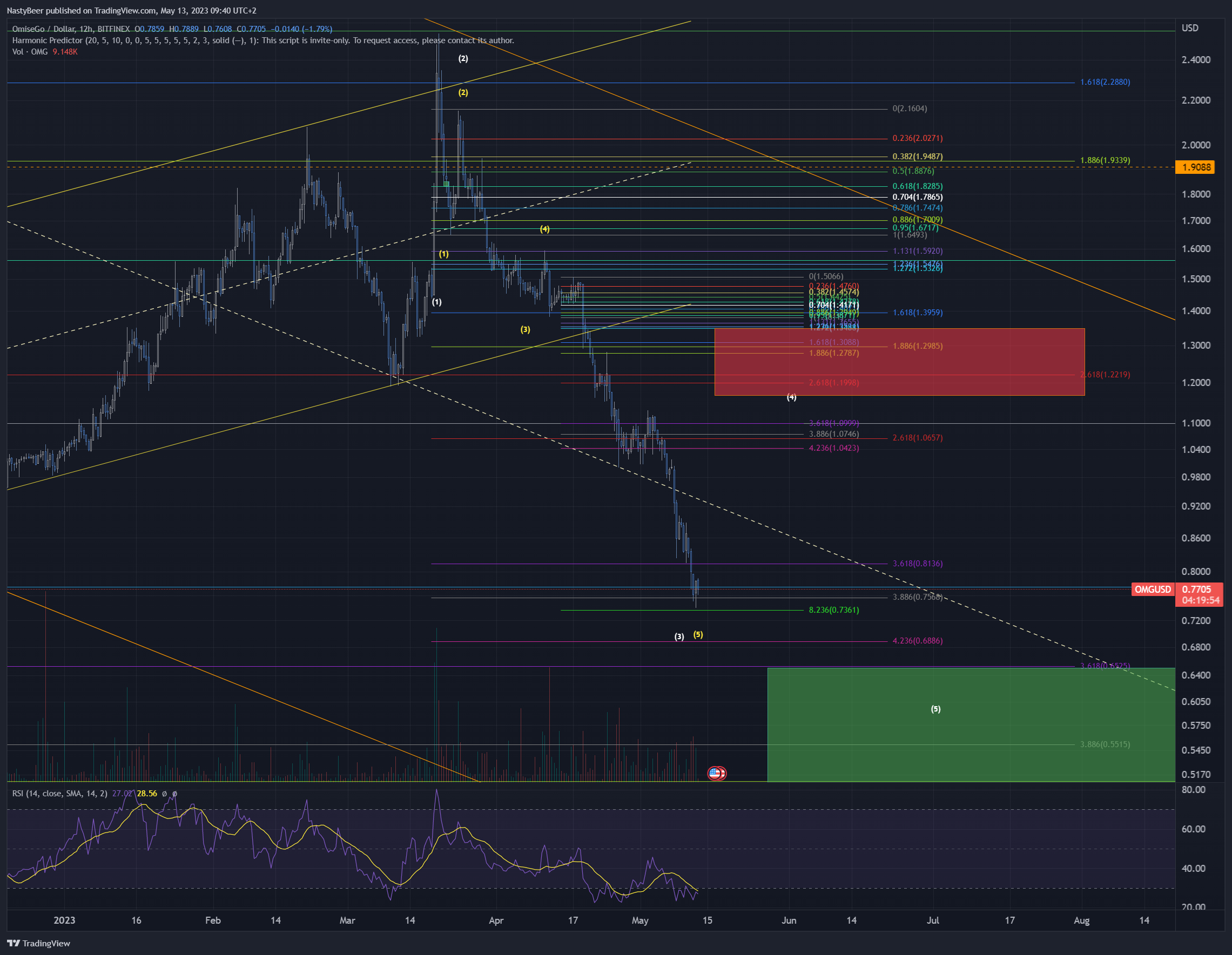The width and height of the screenshot is (1232, 955).
Task: Click the red 9.148K volume value
Action: (65, 51)
